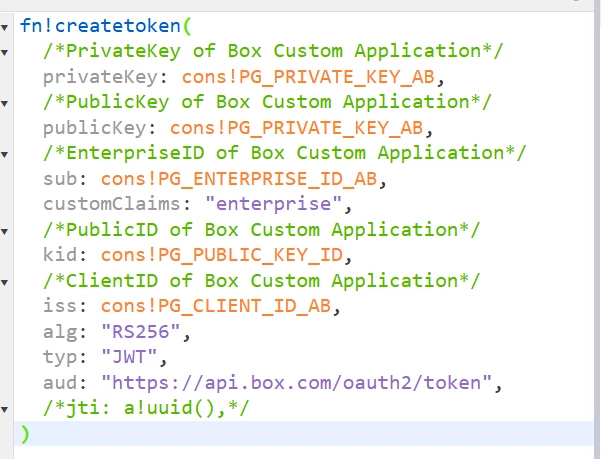Click the typ parameter keyword
The image size is (604, 459).
(x=60, y=357)
